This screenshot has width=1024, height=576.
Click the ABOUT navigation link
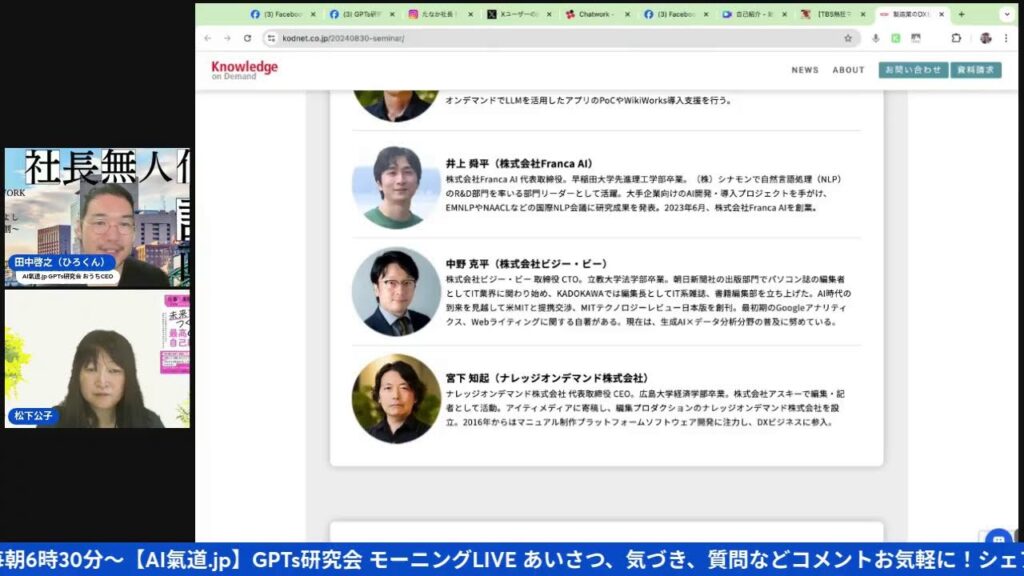[848, 70]
